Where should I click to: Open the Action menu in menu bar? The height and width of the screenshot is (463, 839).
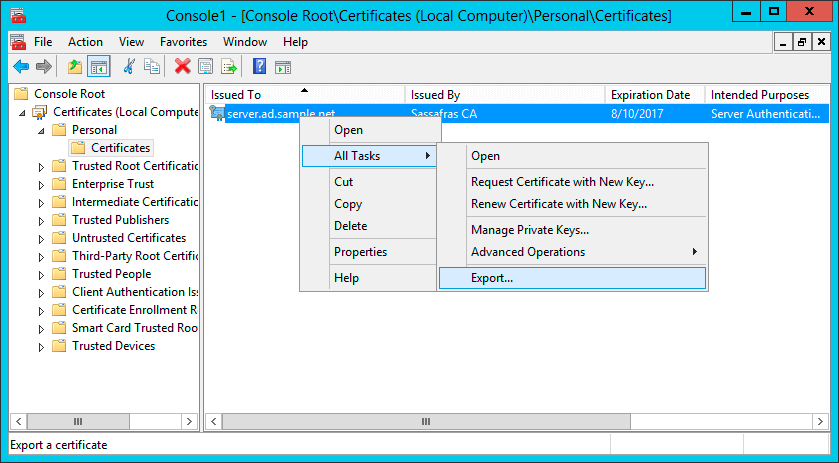(85, 42)
